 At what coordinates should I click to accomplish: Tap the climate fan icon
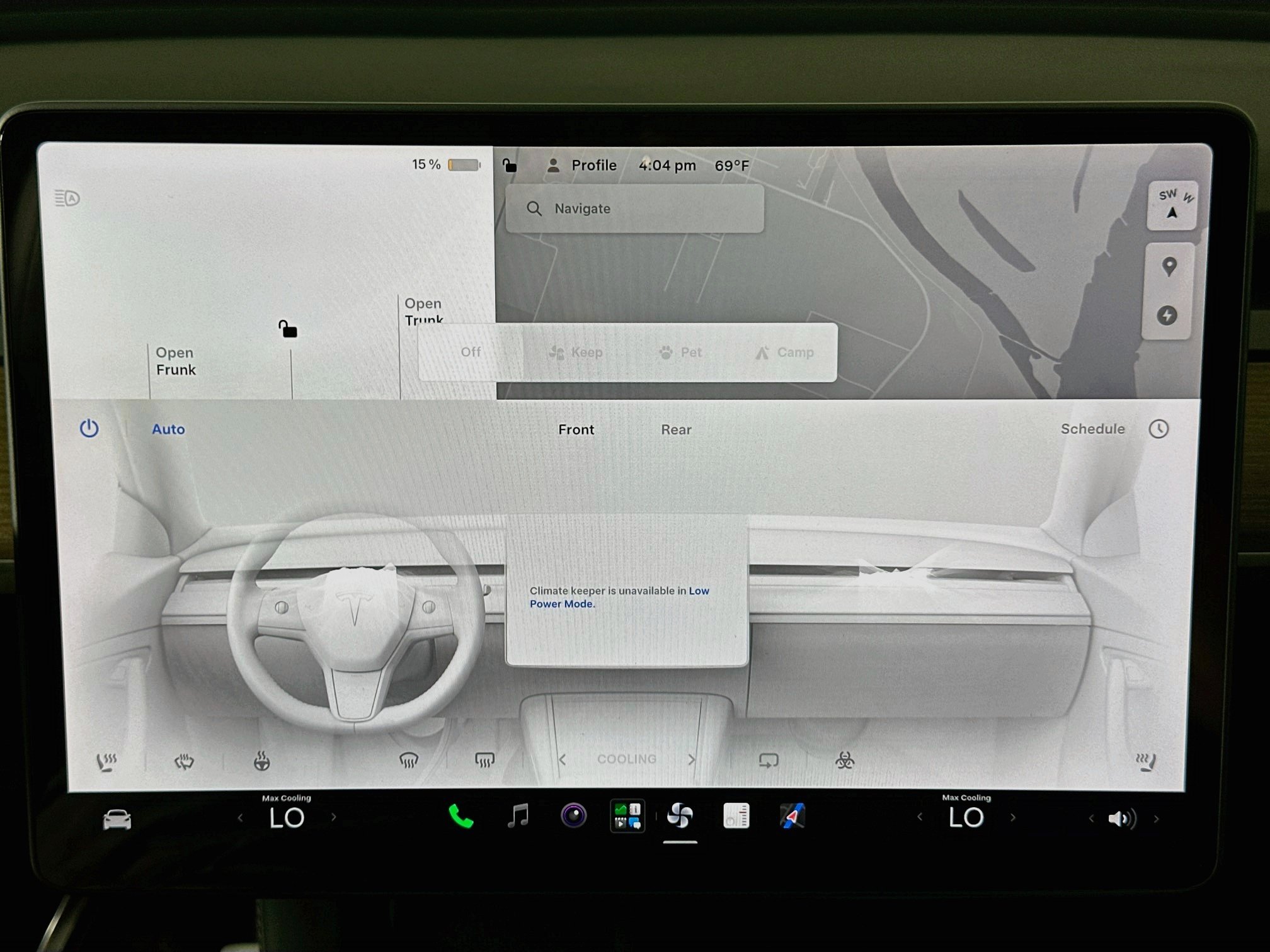[x=680, y=816]
